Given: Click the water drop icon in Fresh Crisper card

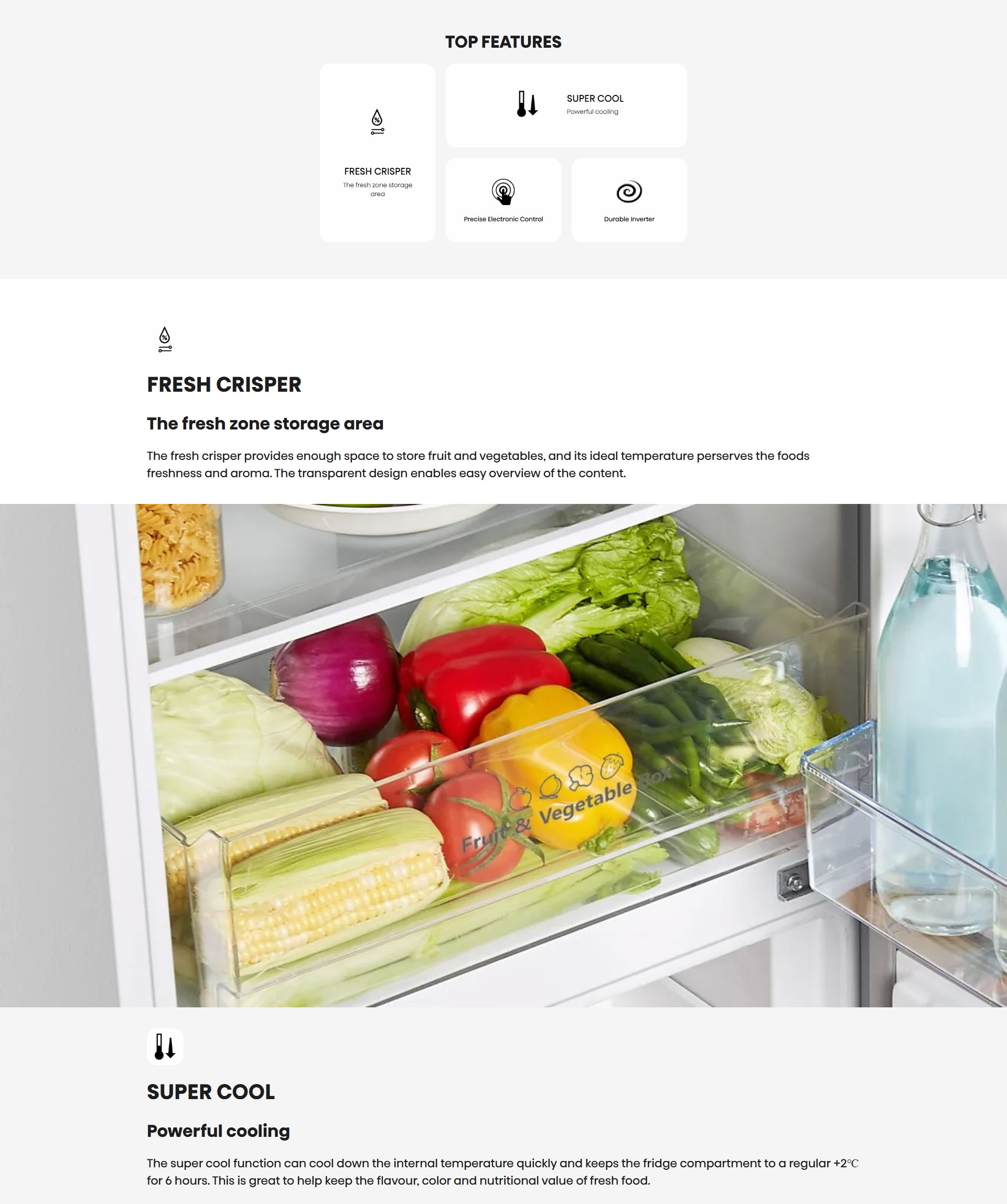Looking at the screenshot, I should pyautogui.click(x=377, y=122).
